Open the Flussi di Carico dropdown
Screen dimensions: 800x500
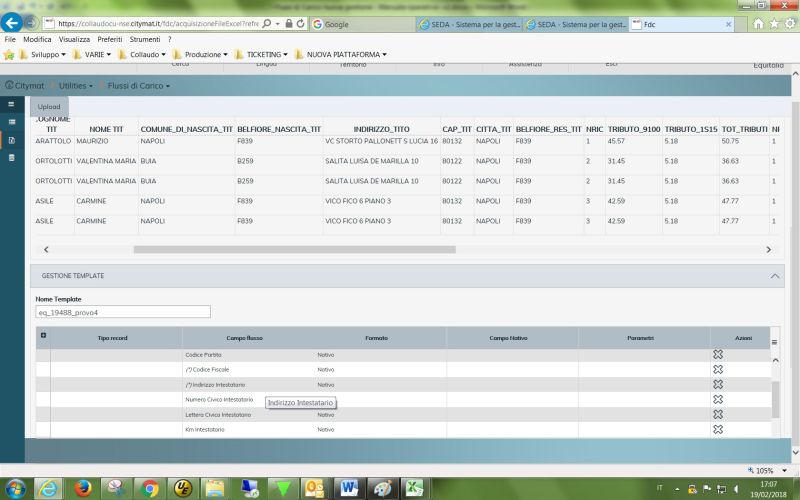point(138,86)
